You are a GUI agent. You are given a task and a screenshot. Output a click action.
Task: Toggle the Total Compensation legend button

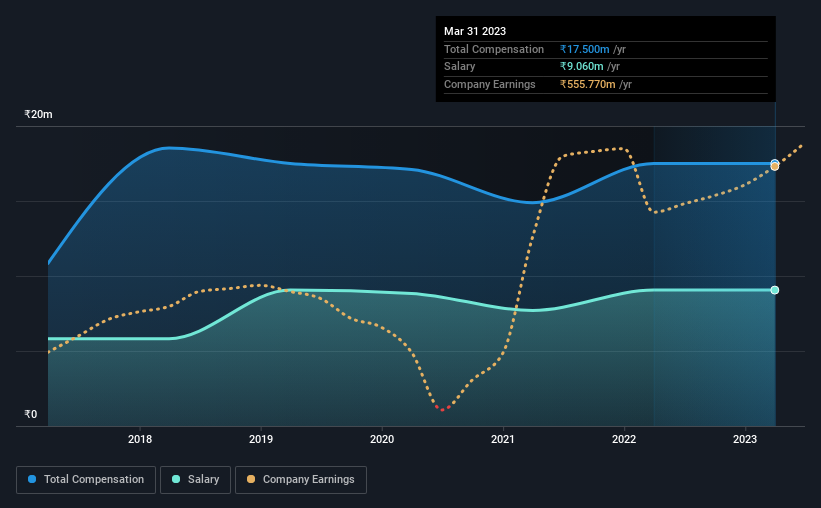click(x=86, y=480)
